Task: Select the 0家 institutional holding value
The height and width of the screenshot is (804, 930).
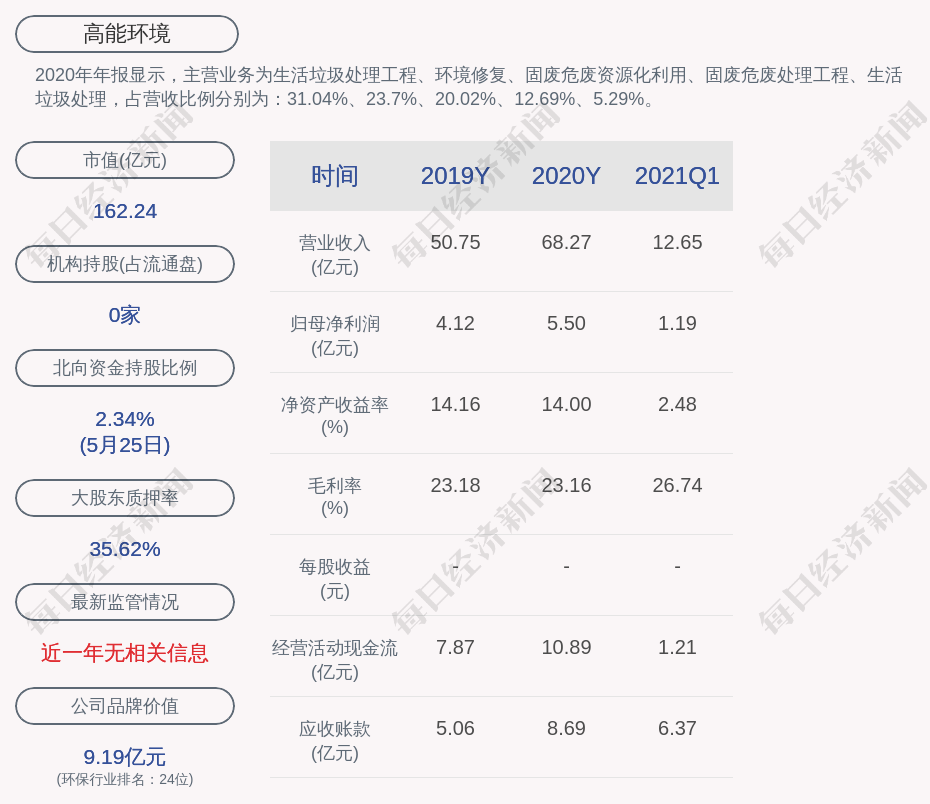Action: click(x=125, y=315)
